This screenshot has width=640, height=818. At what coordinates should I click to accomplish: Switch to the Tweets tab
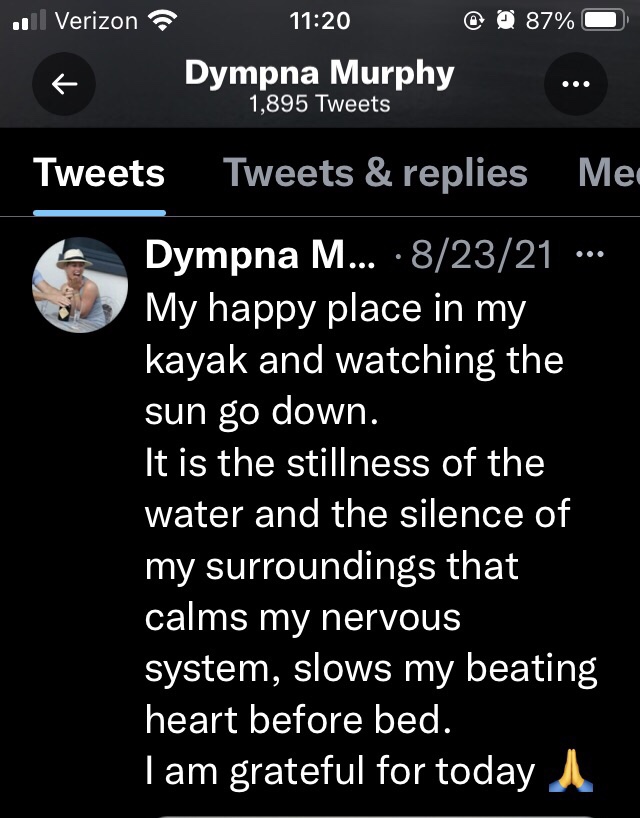click(x=99, y=173)
